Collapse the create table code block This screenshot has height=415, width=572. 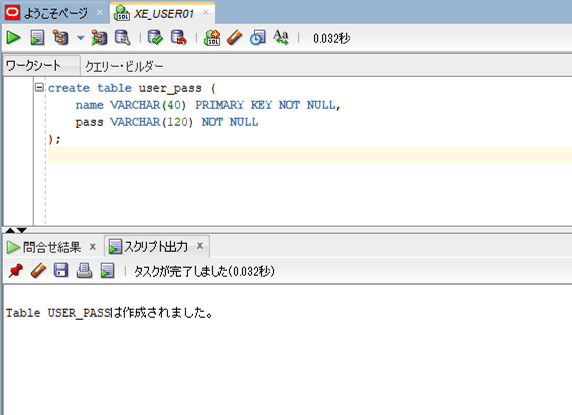point(39,88)
